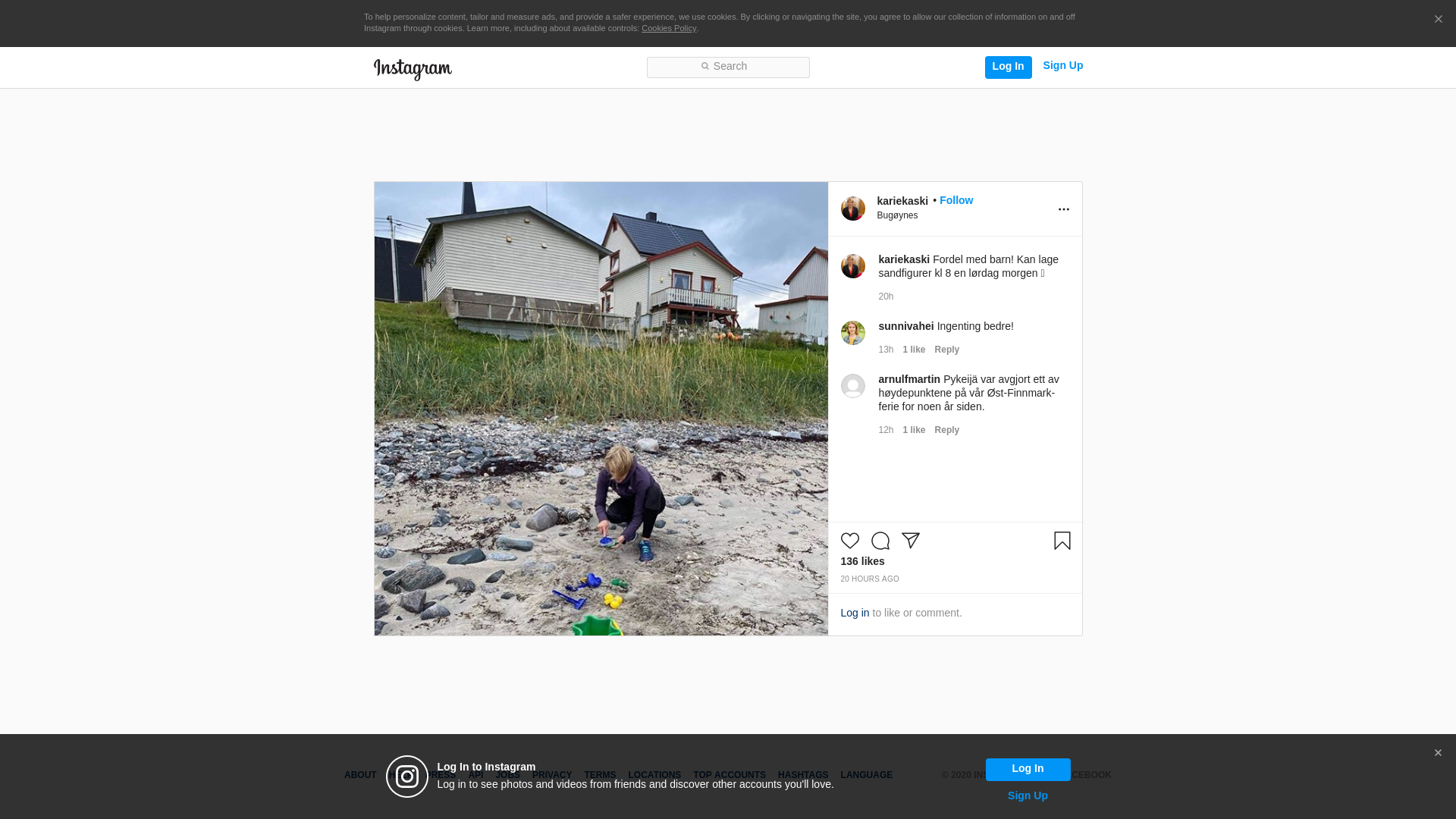Open the Language selector in footer

click(866, 775)
